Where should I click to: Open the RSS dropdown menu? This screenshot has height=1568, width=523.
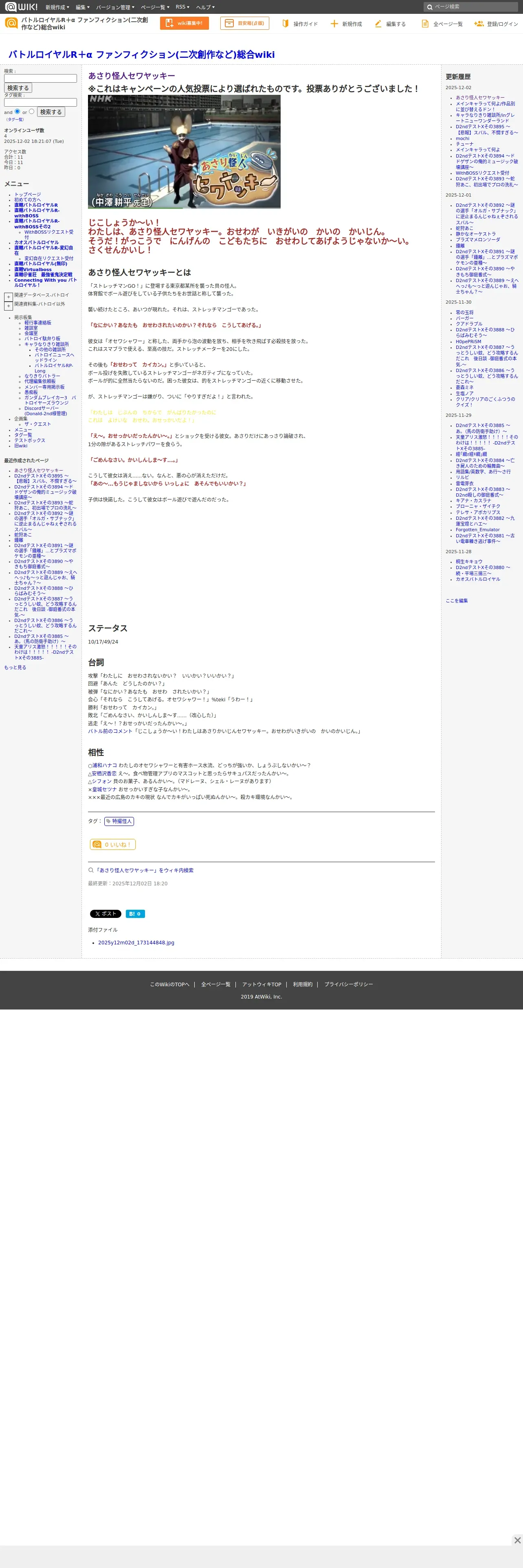pyautogui.click(x=182, y=7)
